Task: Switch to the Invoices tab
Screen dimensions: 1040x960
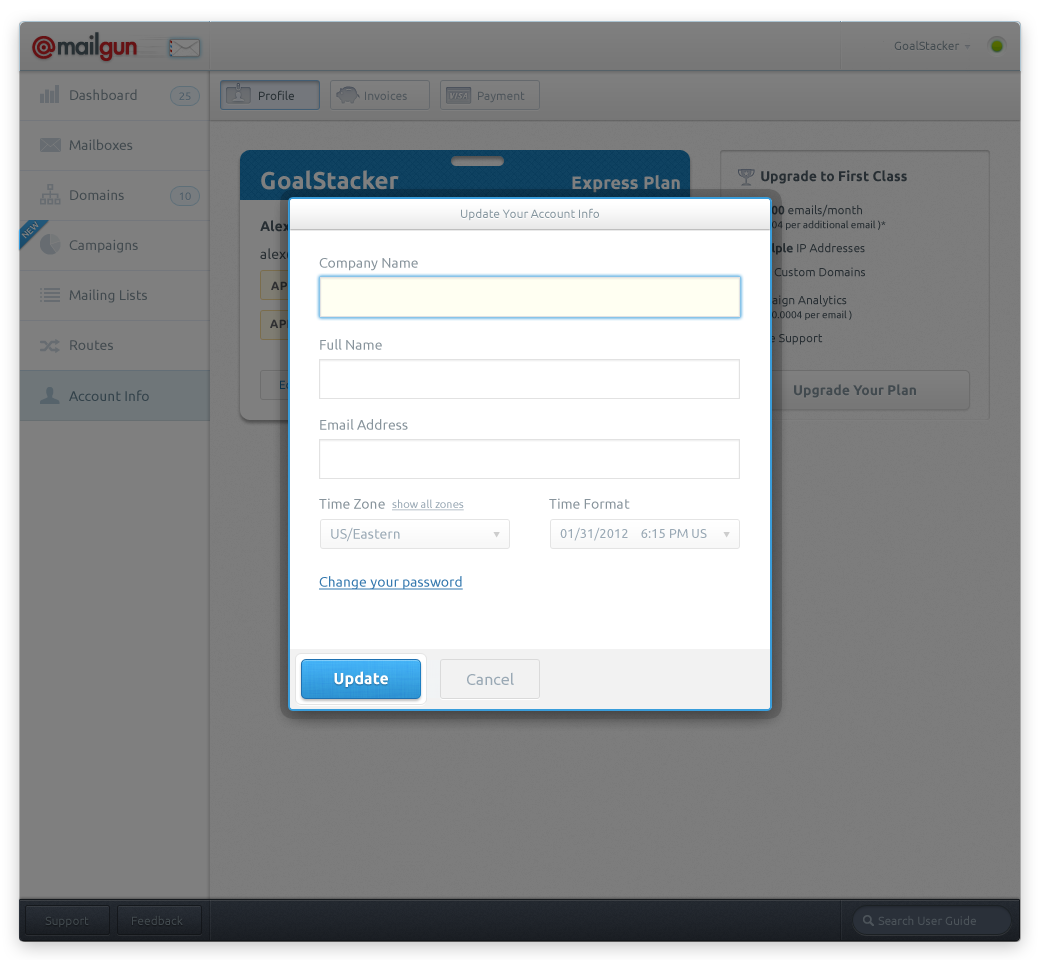Action: tap(379, 96)
